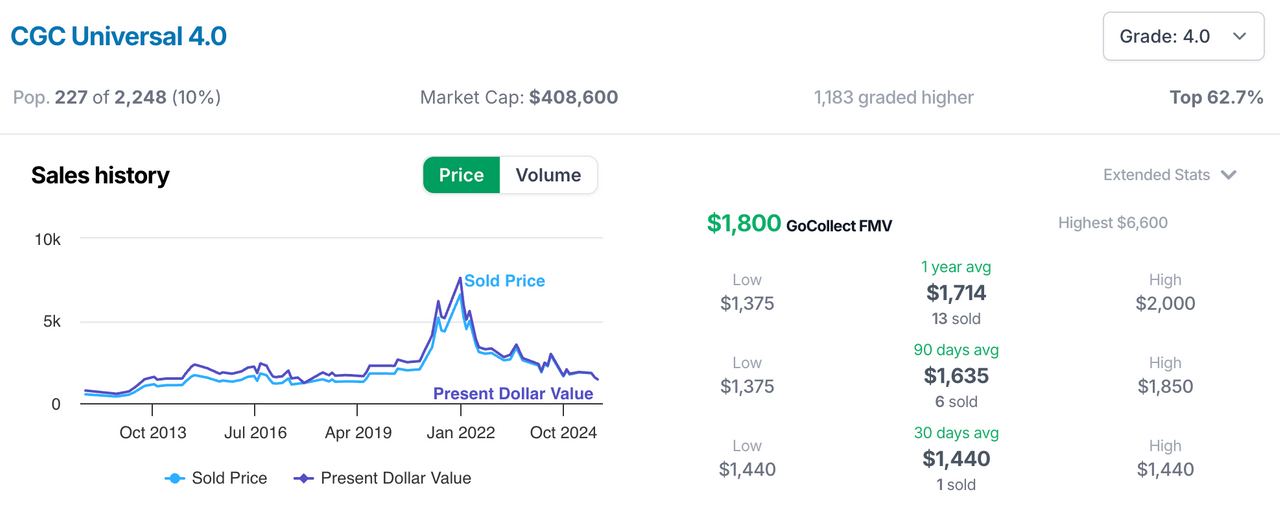This screenshot has height=515, width=1280.
Task: Open the Grade: 4.0 dropdown
Action: coord(1183,36)
